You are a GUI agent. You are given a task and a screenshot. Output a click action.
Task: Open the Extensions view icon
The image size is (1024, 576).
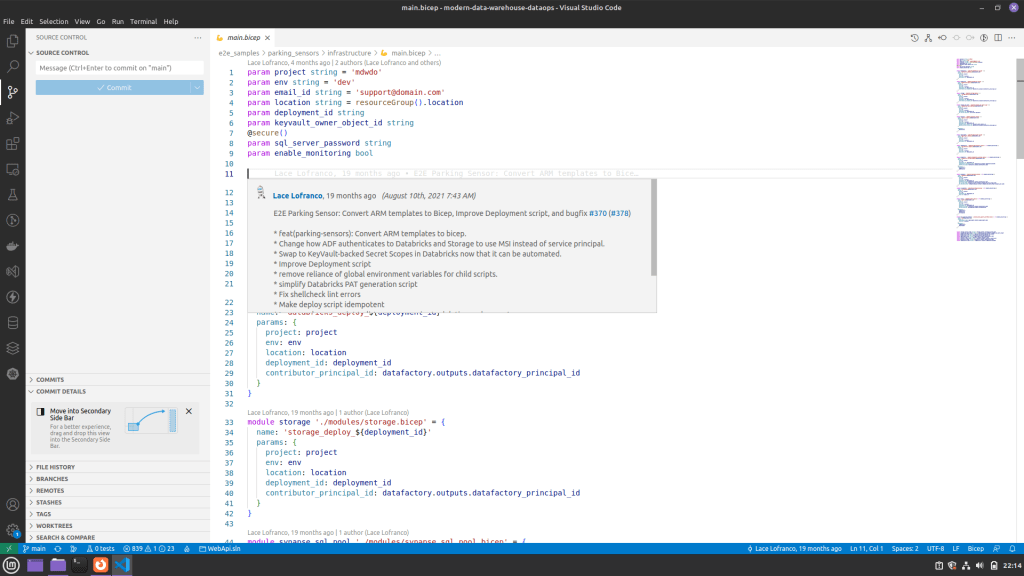pos(13,144)
